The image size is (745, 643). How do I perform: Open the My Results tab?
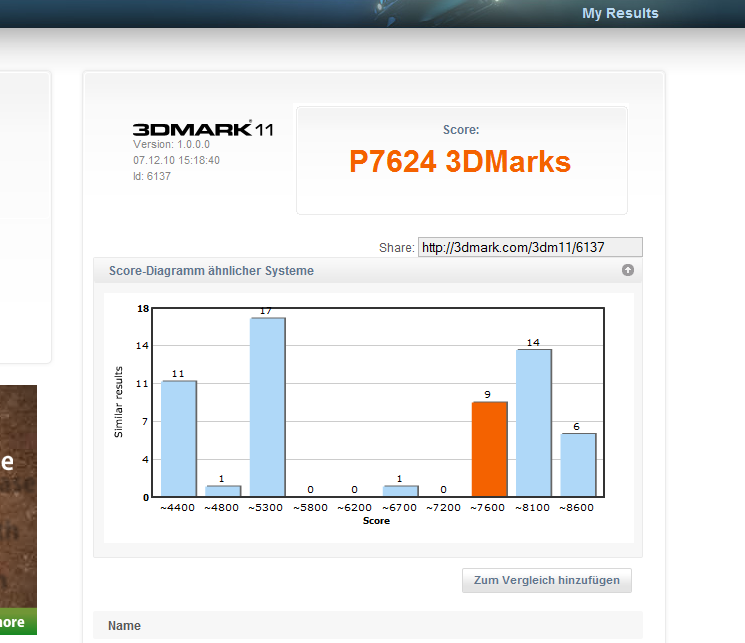(620, 13)
